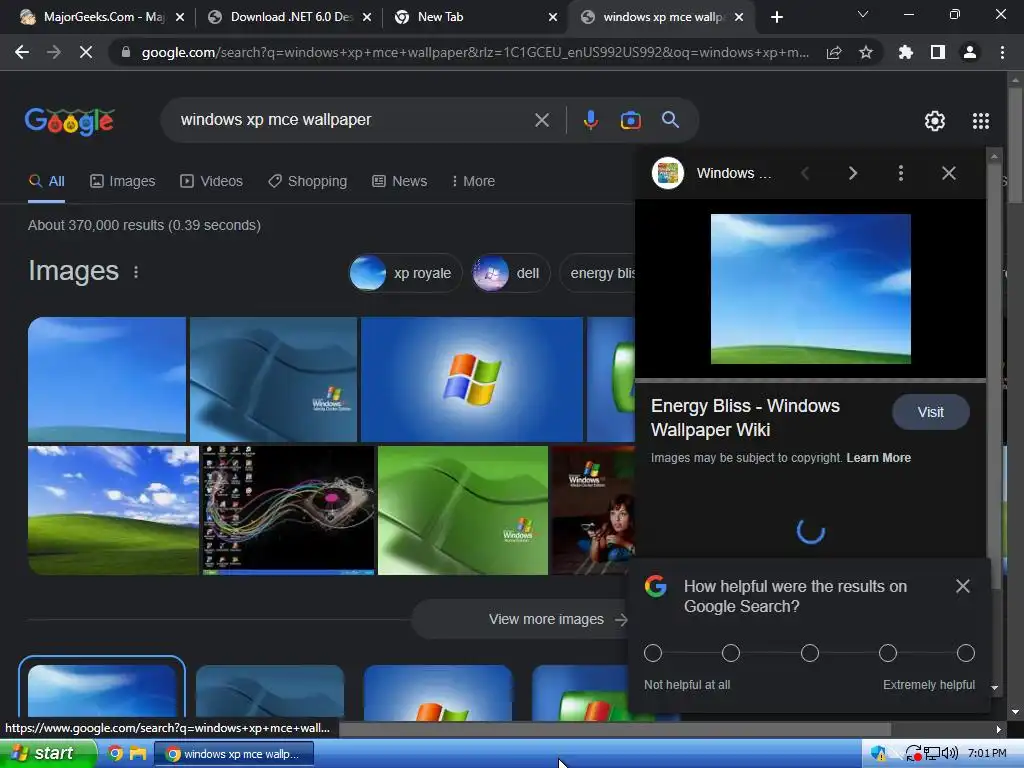The image size is (1024, 768).
Task: Open preview panel three-dot options
Action: [x=901, y=173]
